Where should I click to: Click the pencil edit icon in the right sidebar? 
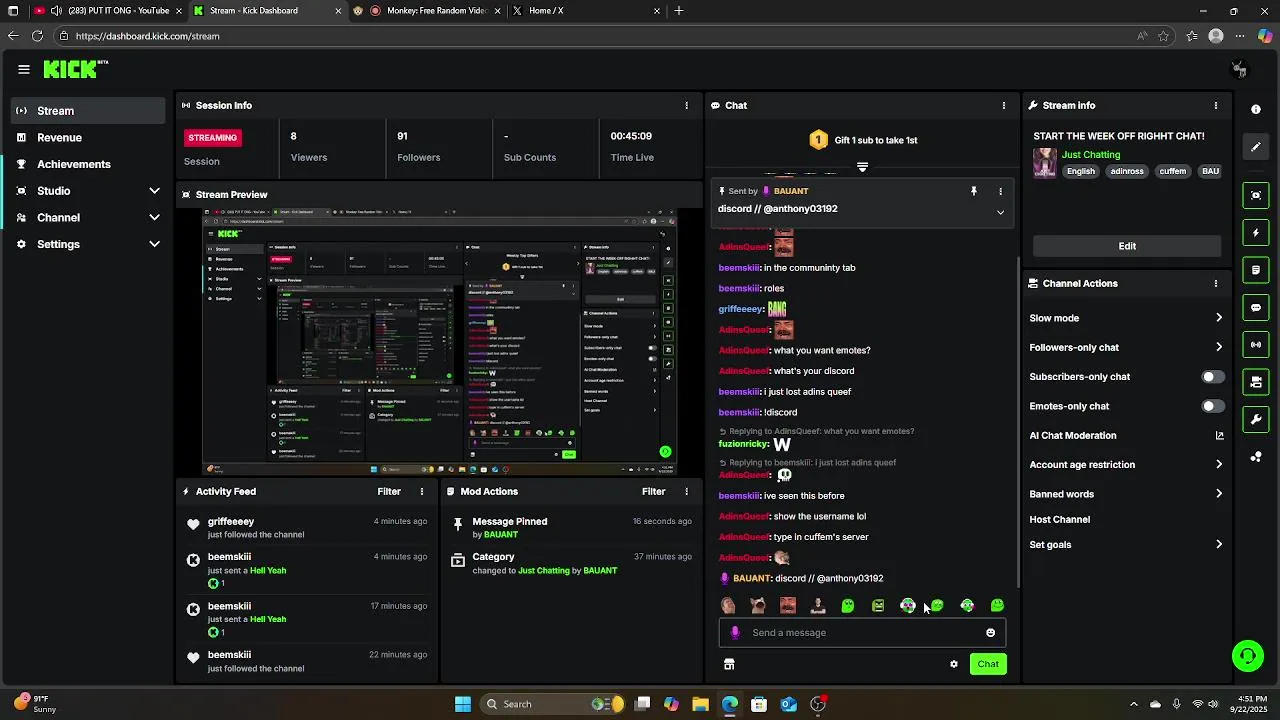[1256, 147]
